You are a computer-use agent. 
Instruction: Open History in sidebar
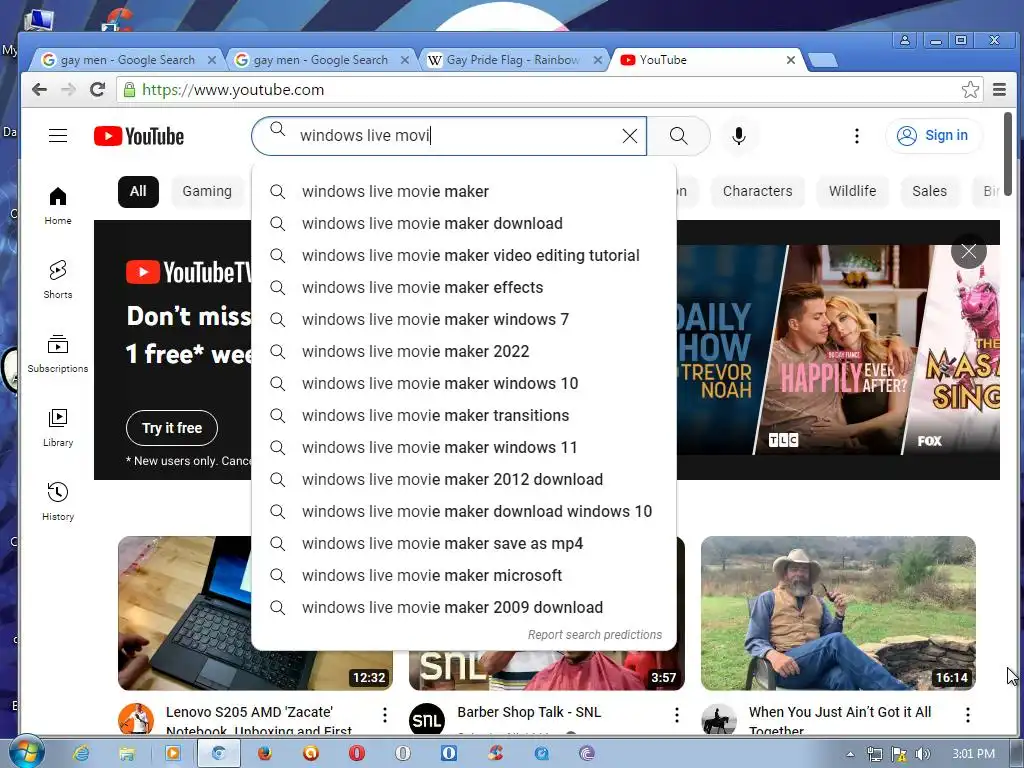(x=58, y=502)
